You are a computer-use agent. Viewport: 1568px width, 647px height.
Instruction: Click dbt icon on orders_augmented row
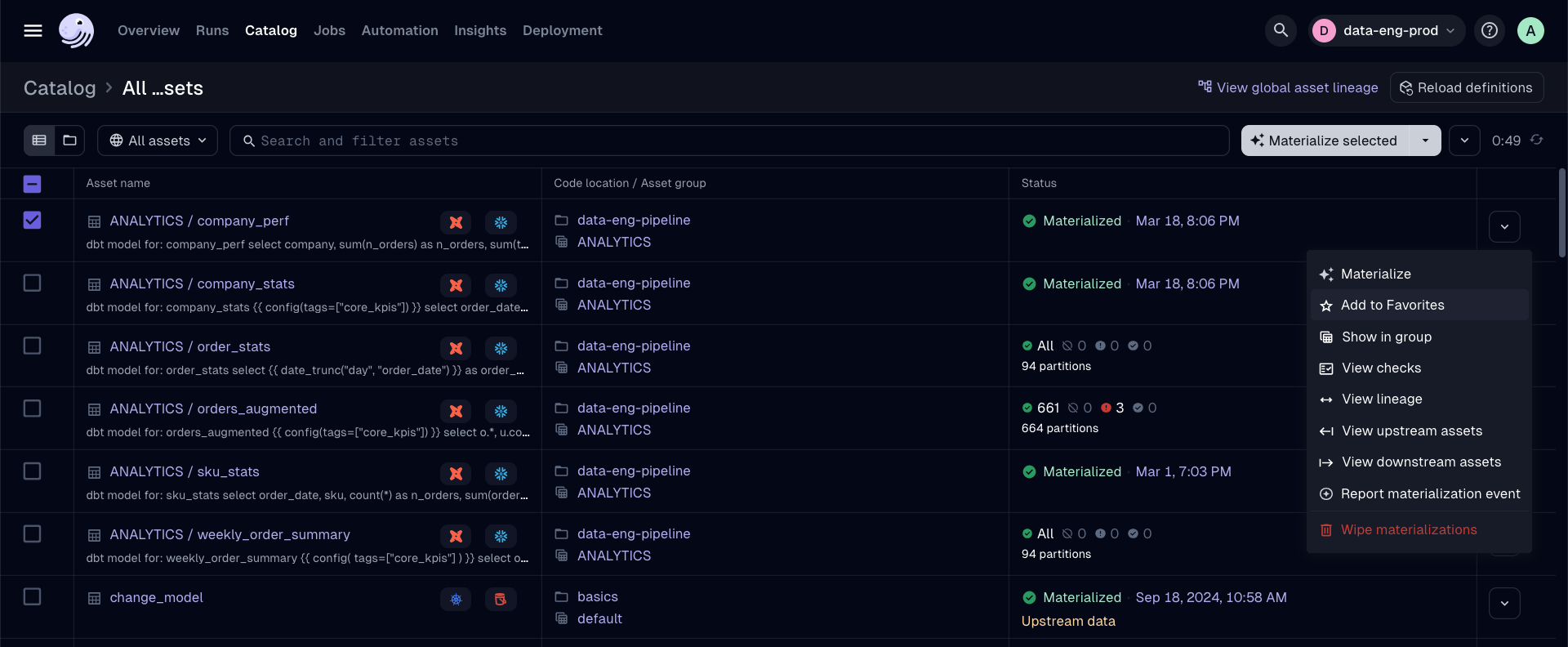[x=456, y=411]
